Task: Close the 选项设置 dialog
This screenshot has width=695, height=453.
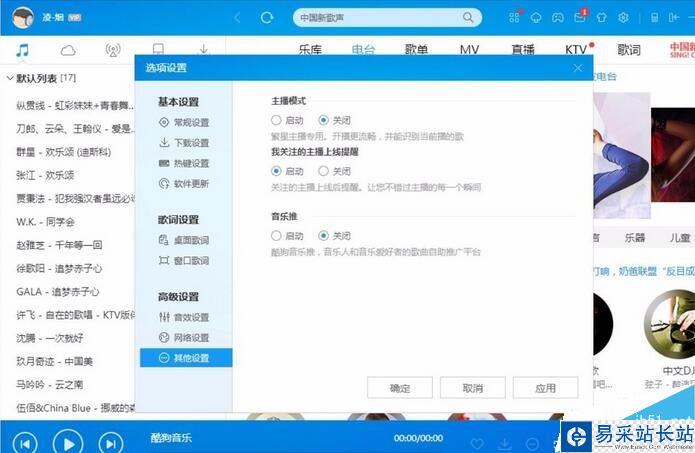Action: (578, 68)
